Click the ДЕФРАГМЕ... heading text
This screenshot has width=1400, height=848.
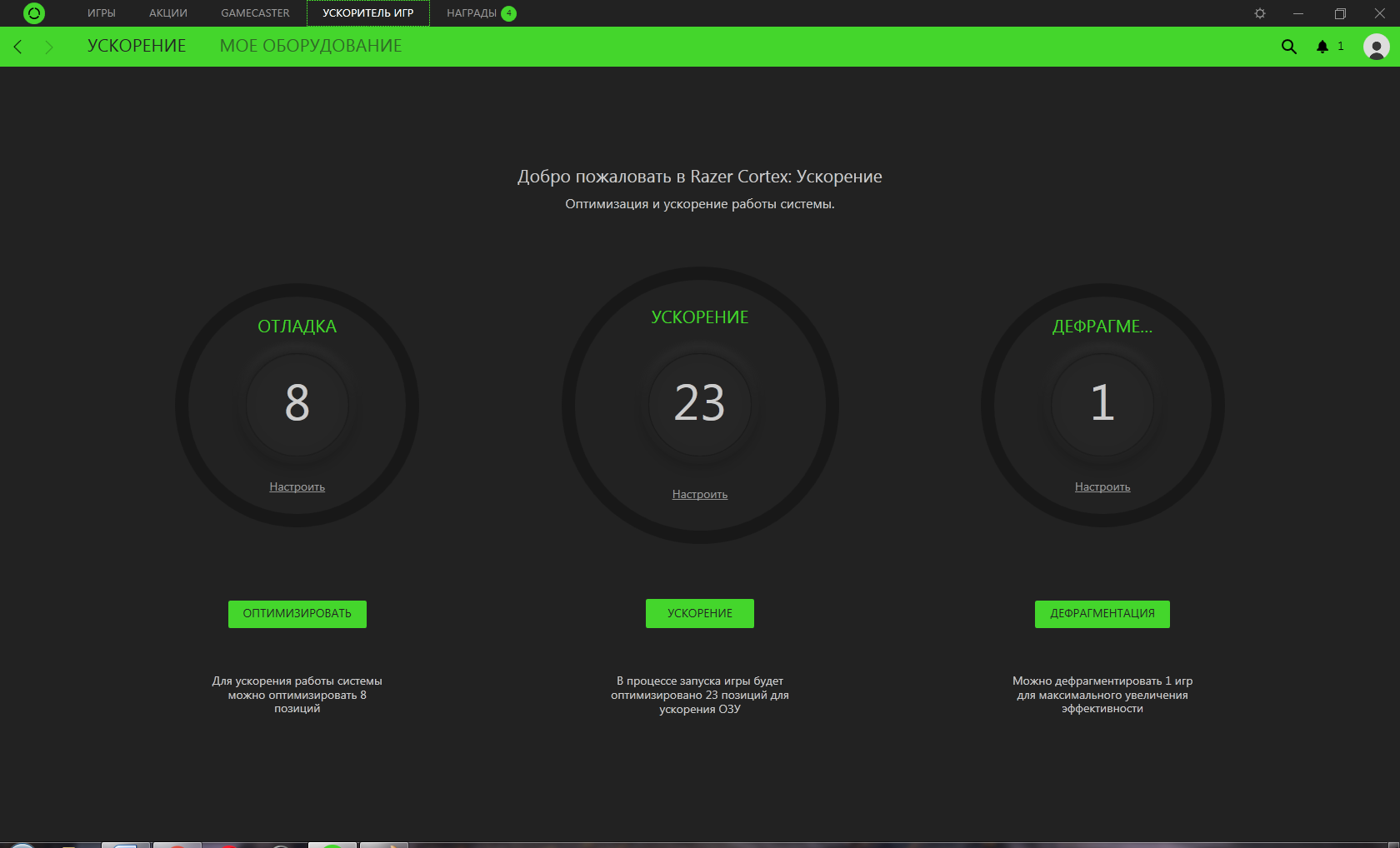(1102, 327)
